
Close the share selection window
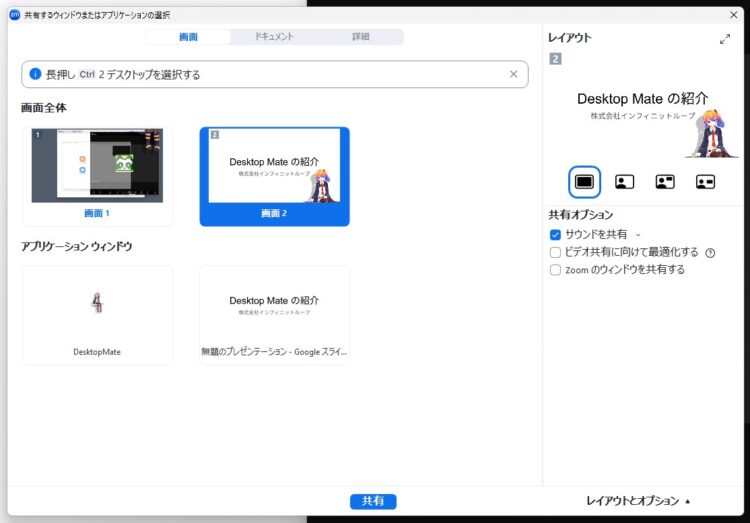[734, 15]
